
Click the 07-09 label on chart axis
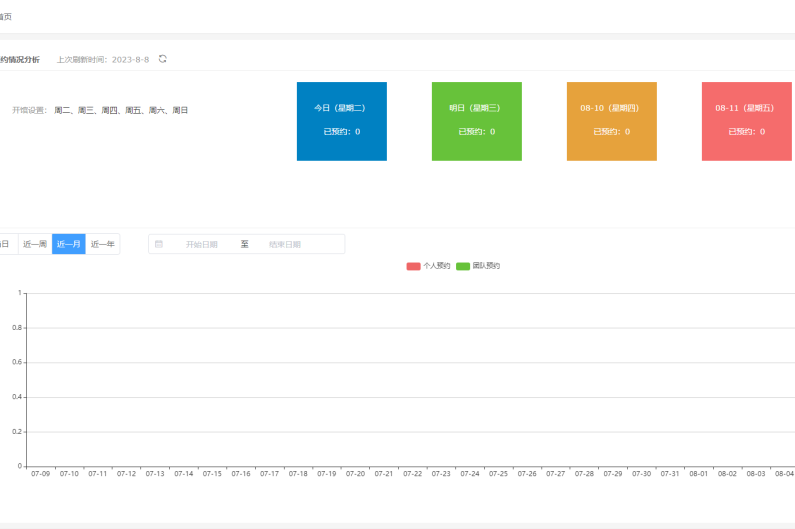click(41, 474)
